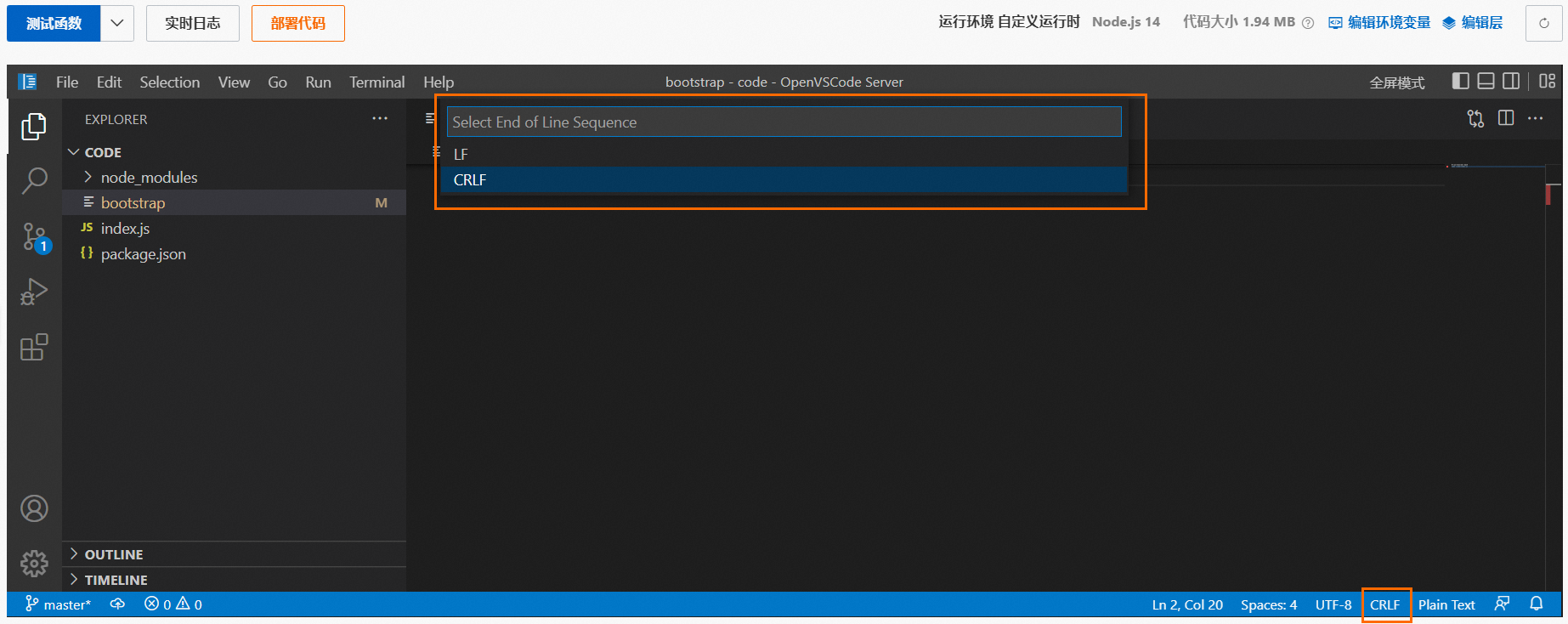The image size is (1568, 624).
Task: Open the Search view icon
Action: [34, 180]
